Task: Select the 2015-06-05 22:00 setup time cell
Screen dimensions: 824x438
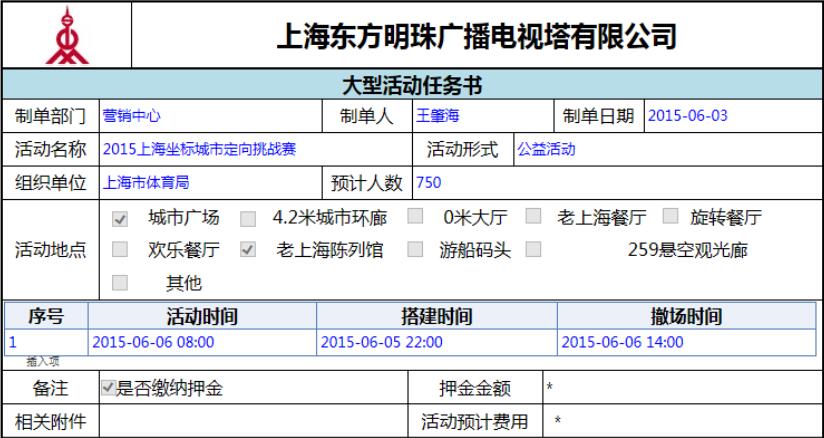Action: tap(437, 343)
